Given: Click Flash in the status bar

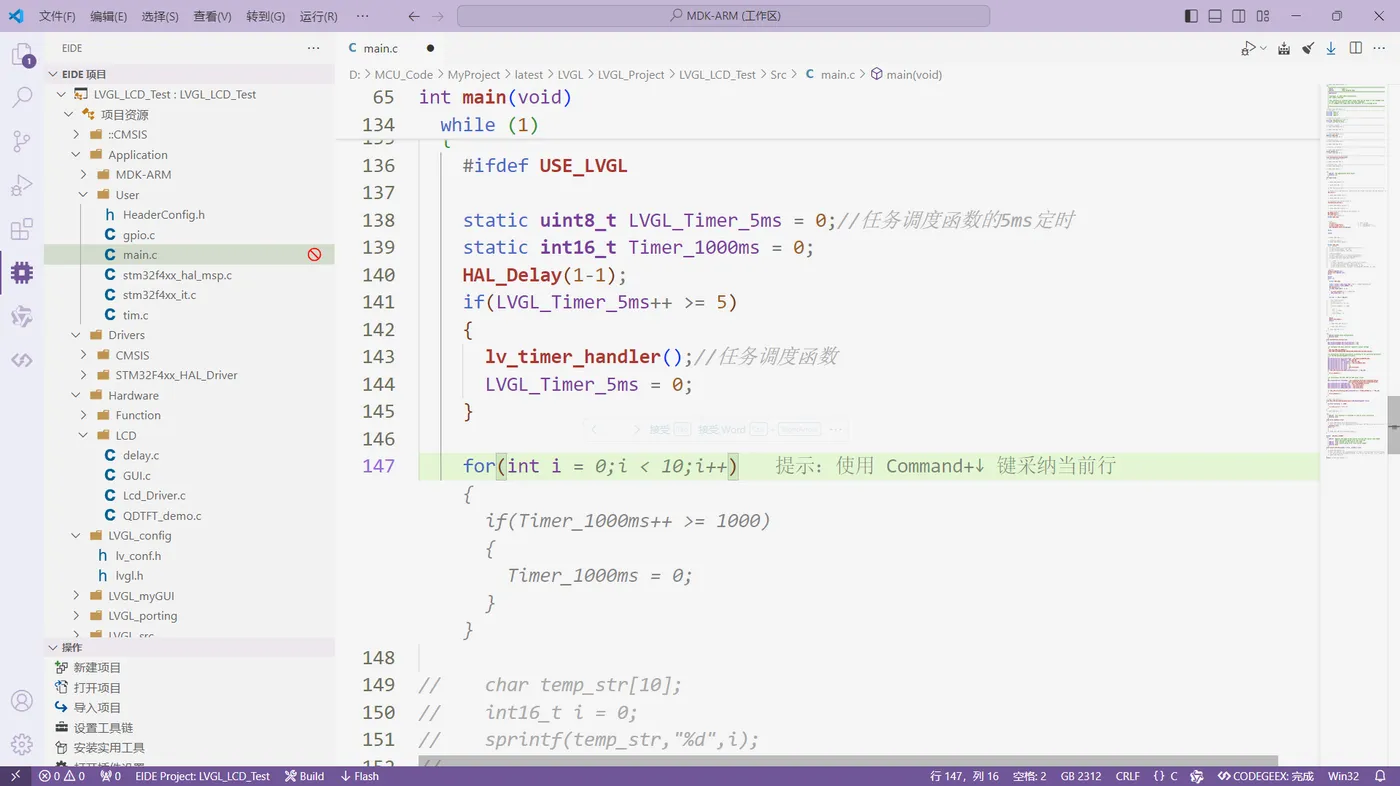Looking at the screenshot, I should (359, 776).
